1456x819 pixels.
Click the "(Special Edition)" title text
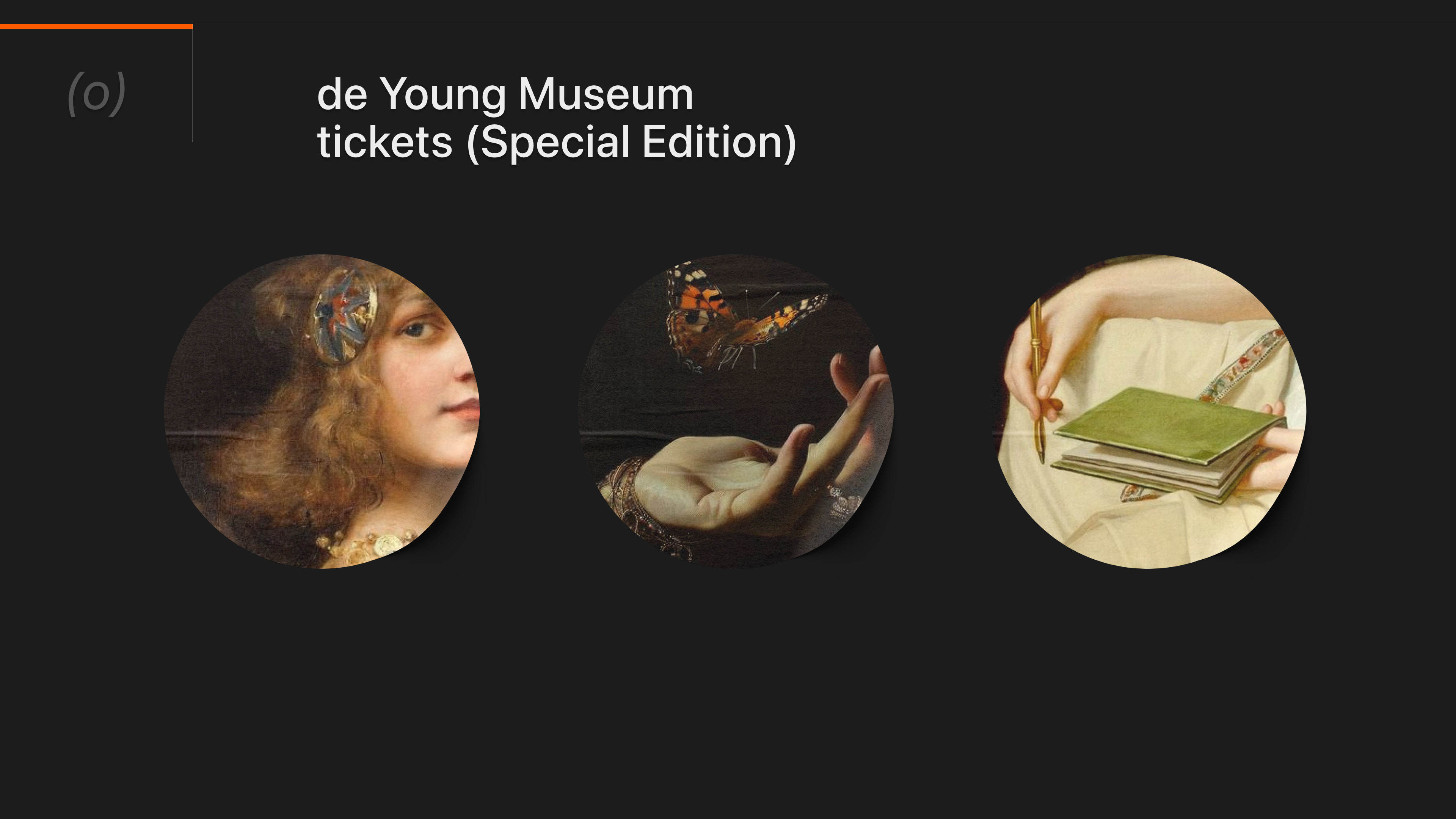(x=631, y=142)
